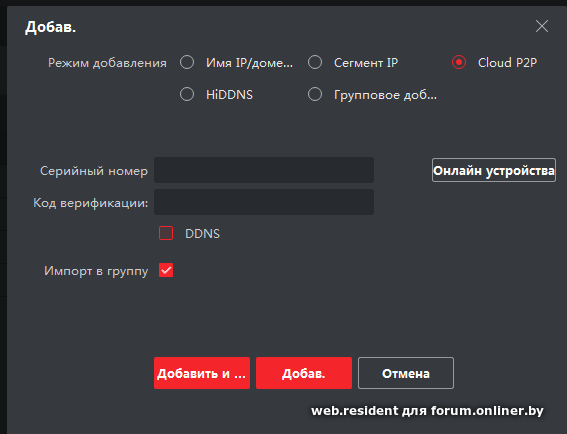The image size is (567, 434).
Task: Click the Режим добавления label
Action: coord(107,63)
